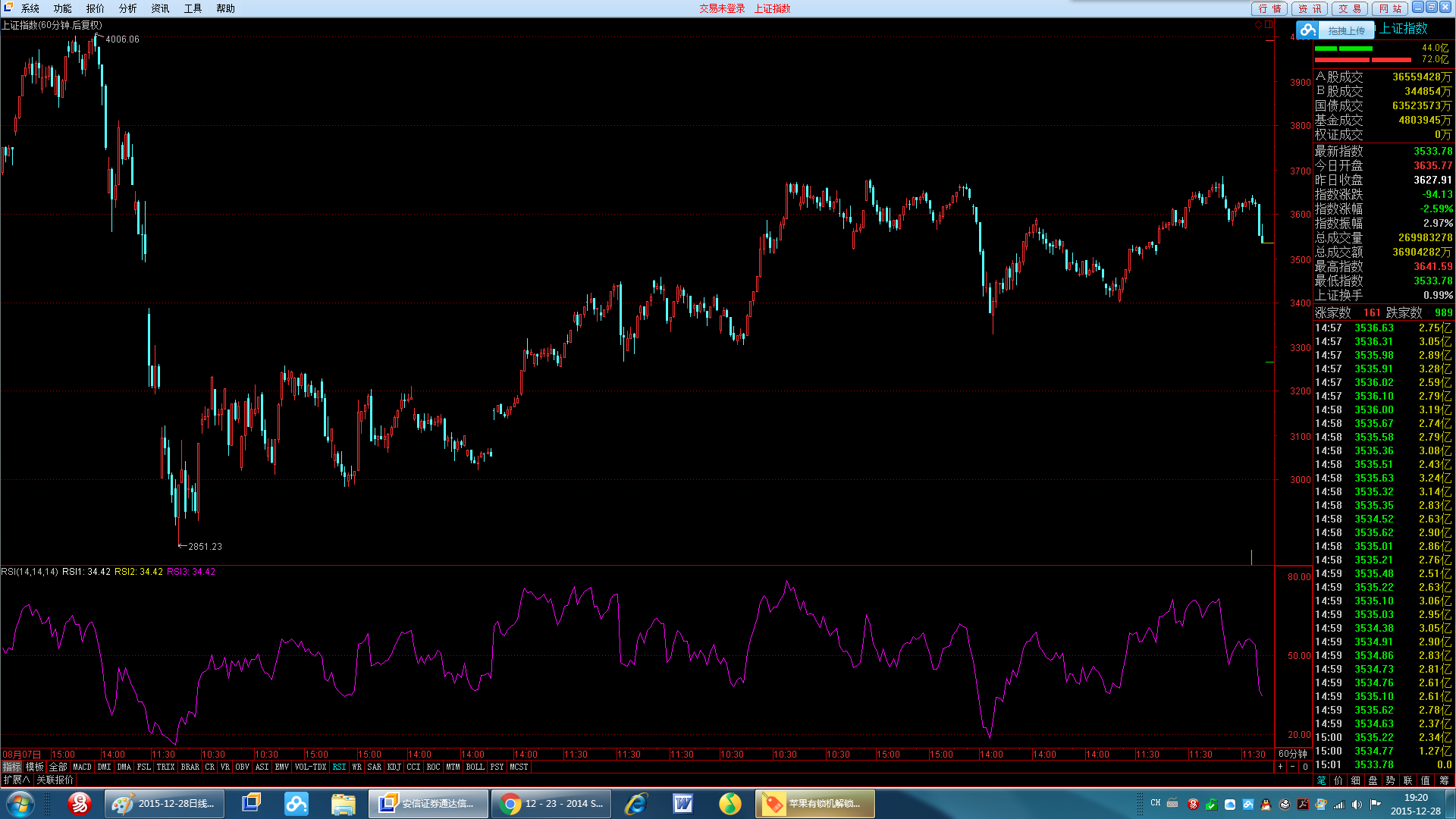Open the 60分钟 period selector

tap(1293, 754)
